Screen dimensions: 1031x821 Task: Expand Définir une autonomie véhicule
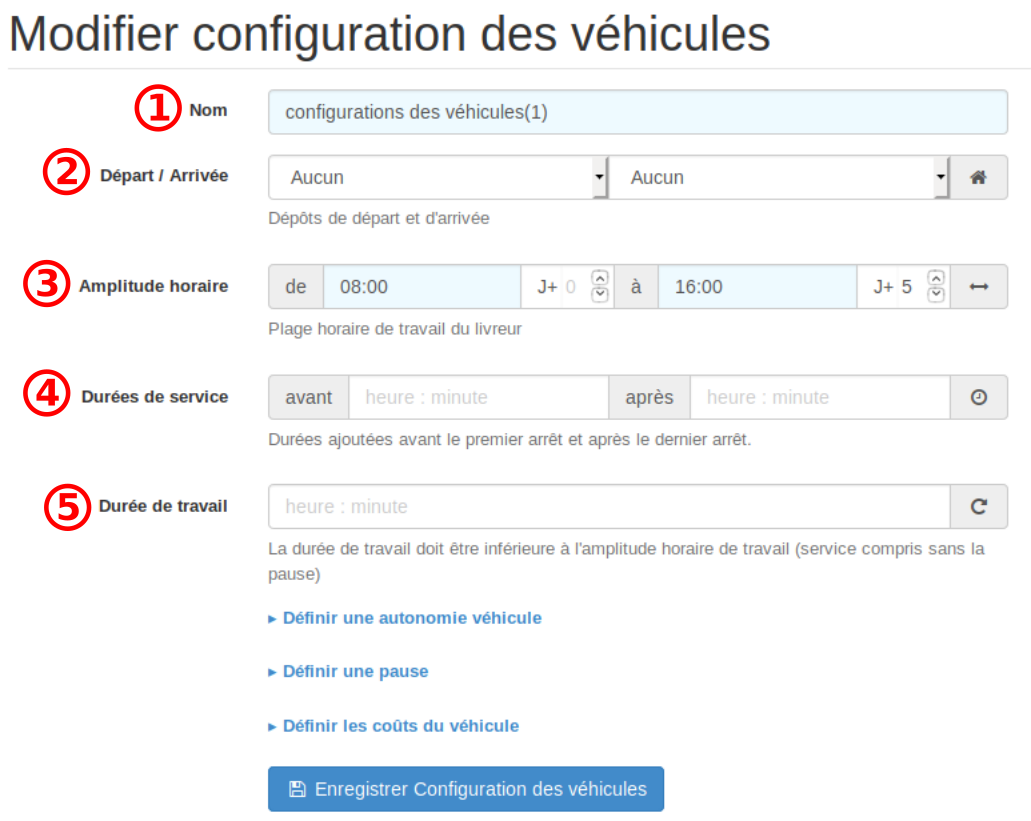411,618
